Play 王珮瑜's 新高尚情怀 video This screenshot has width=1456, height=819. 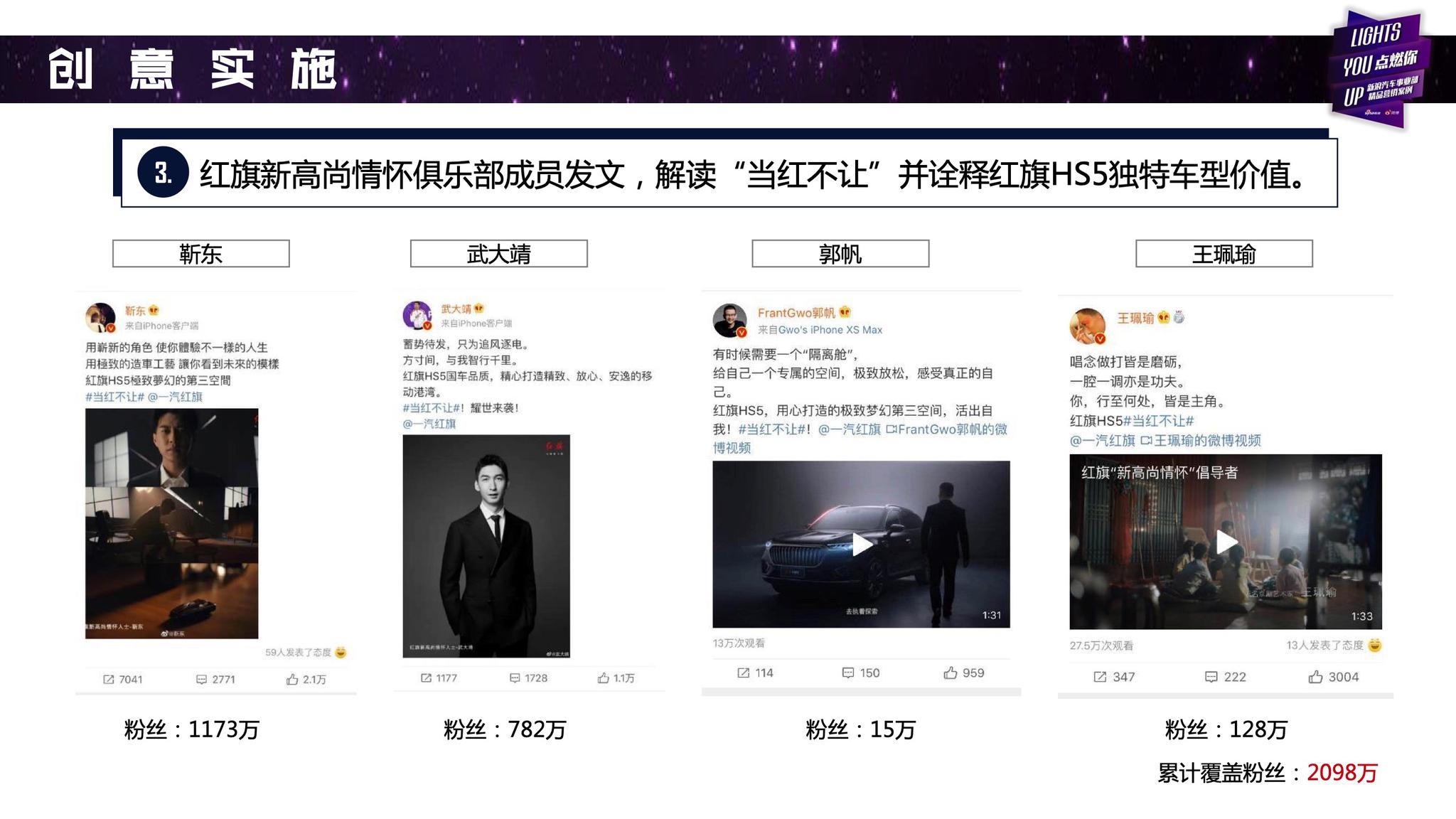tap(1226, 542)
